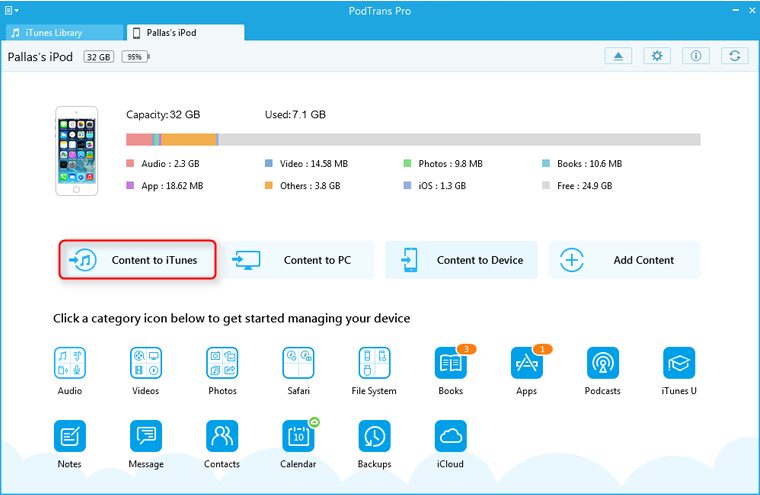Click the Add Content button
Screen dimensions: 760x495
pyautogui.click(x=624, y=260)
